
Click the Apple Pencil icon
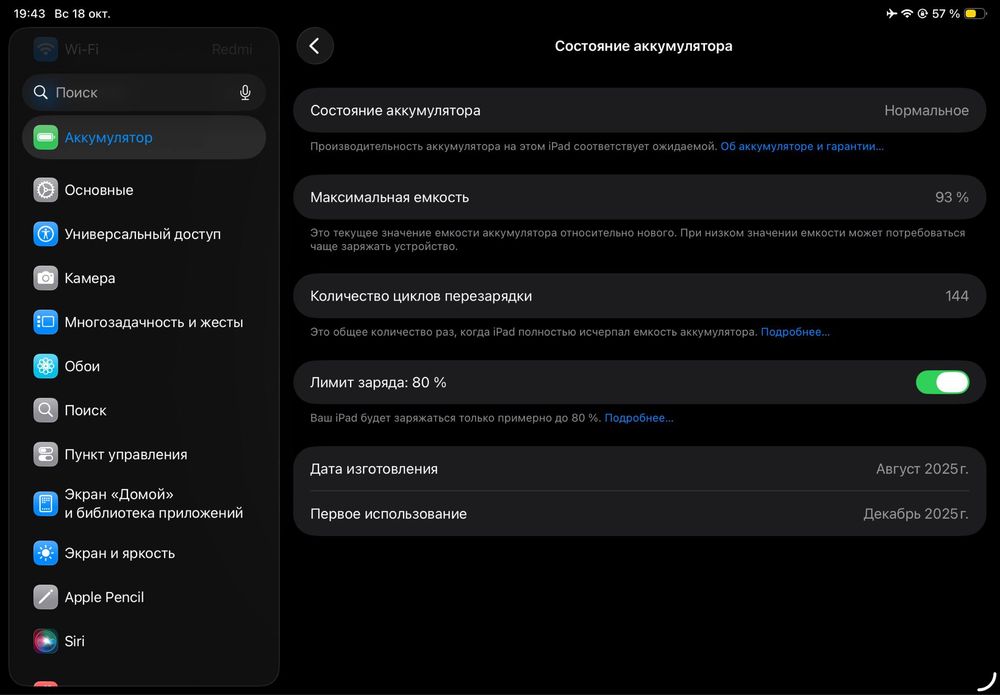coord(45,597)
